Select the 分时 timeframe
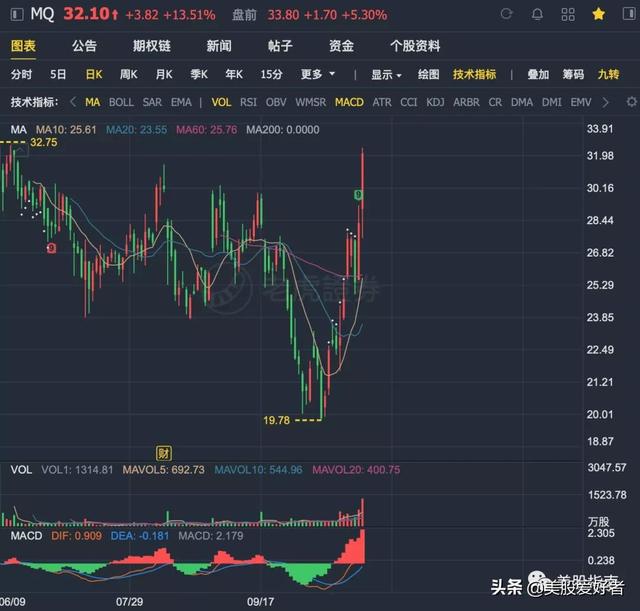 (21, 74)
